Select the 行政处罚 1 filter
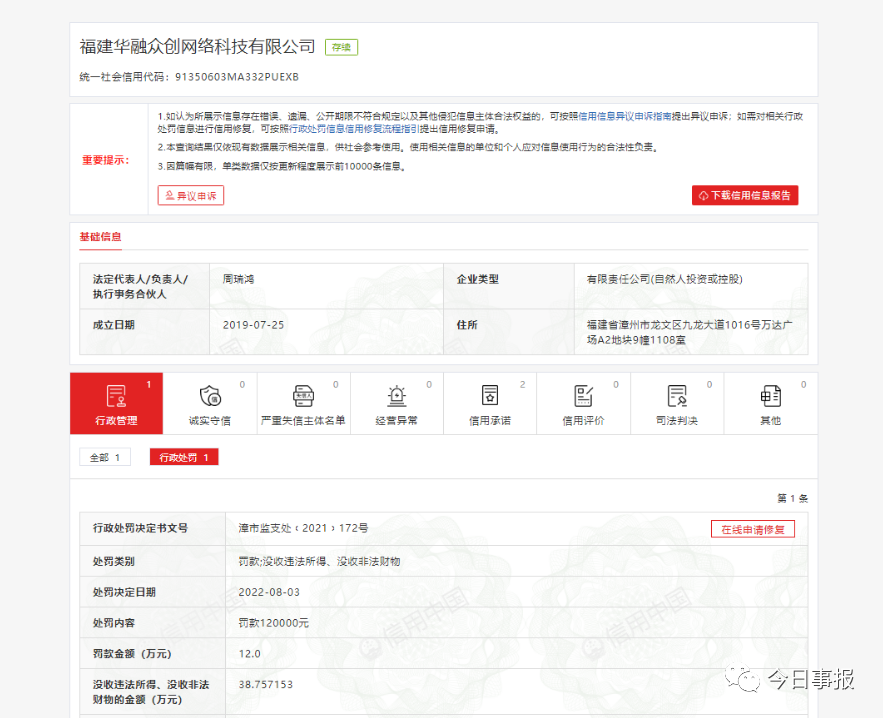The image size is (883, 718). click(x=184, y=457)
